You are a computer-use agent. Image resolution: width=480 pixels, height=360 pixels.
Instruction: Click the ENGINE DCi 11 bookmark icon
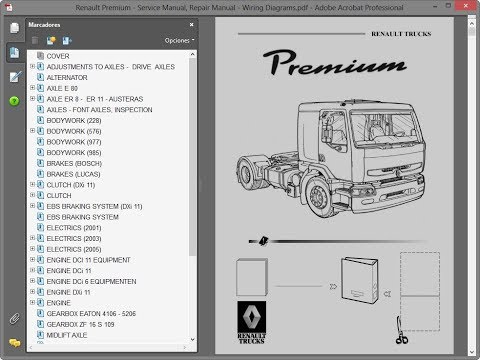[x=40, y=270]
